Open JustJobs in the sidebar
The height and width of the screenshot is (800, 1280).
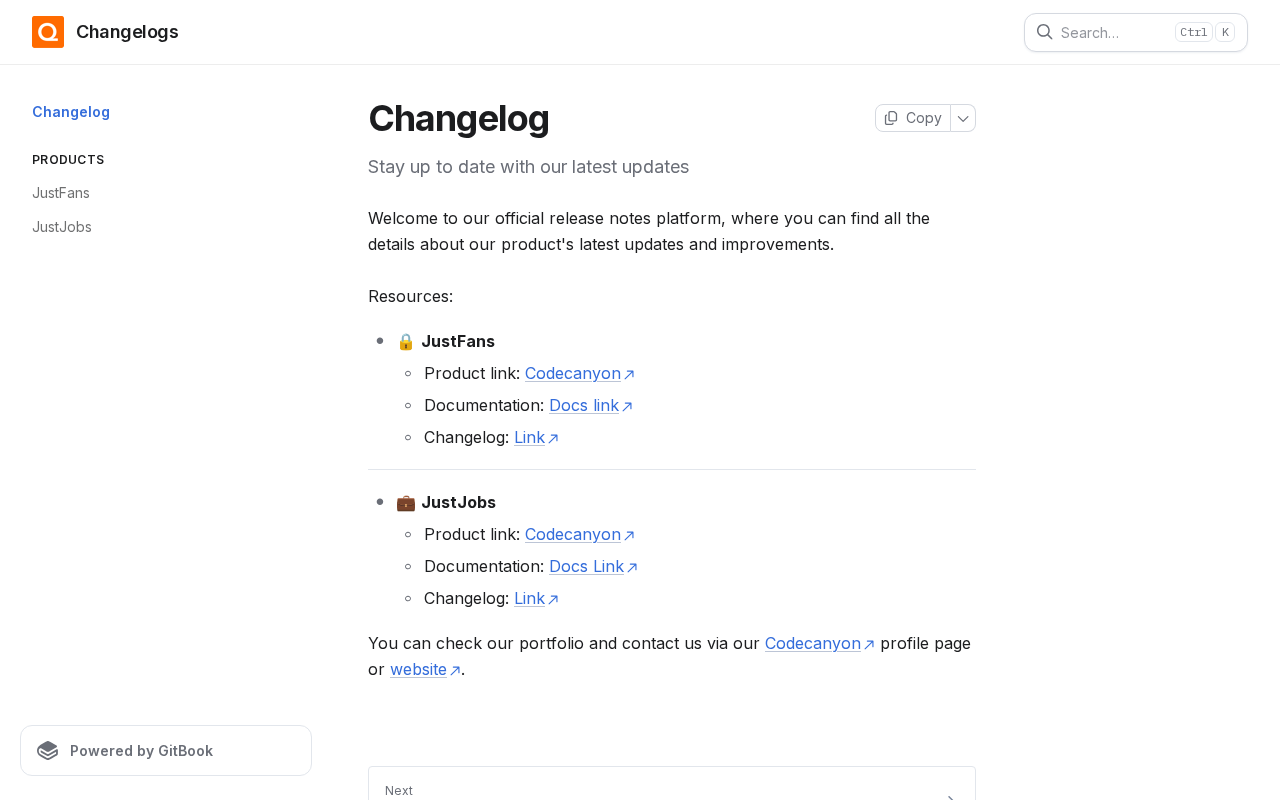(x=62, y=227)
